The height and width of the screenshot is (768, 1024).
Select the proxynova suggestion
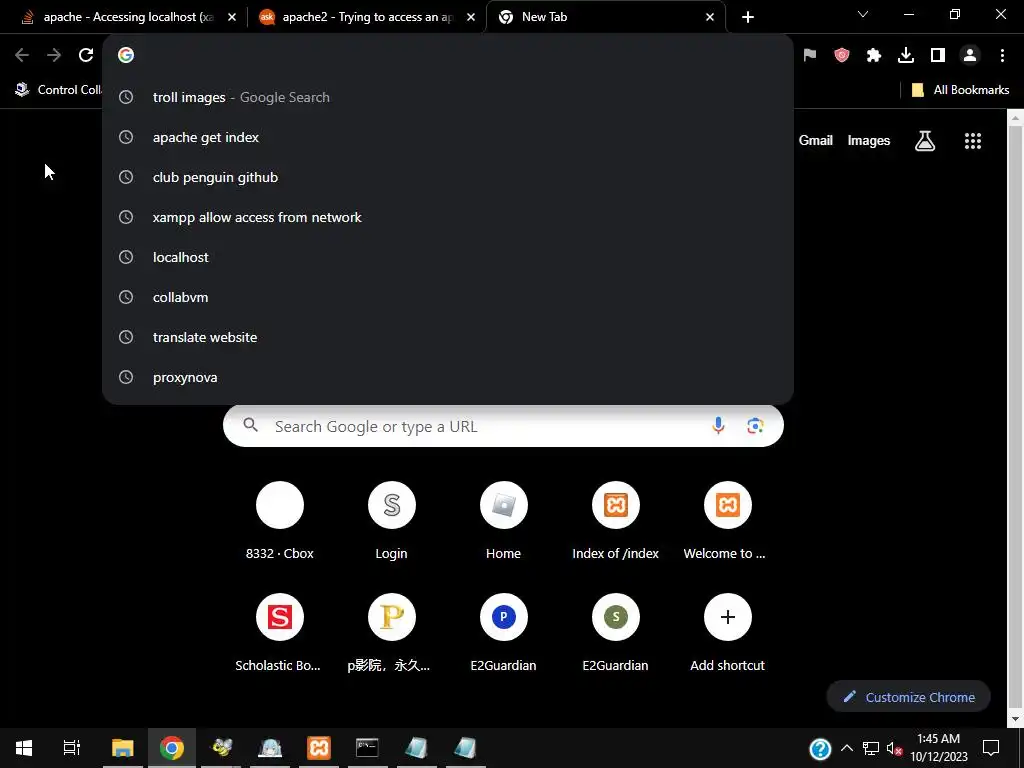[x=448, y=377]
